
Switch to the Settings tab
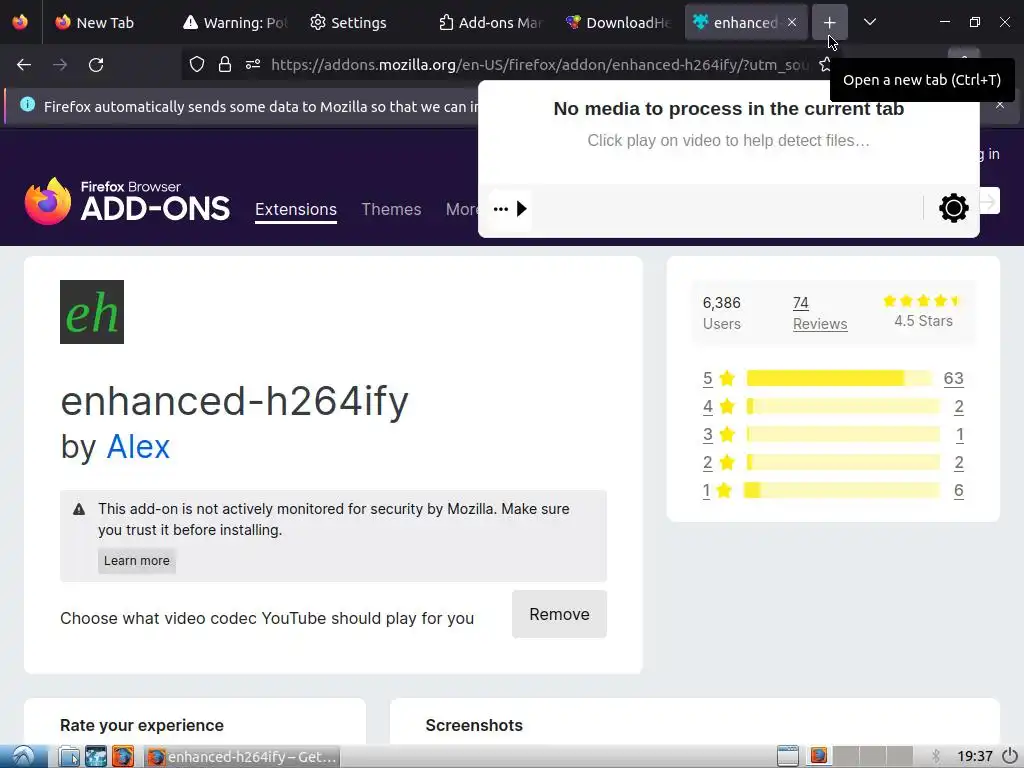[x=358, y=22]
